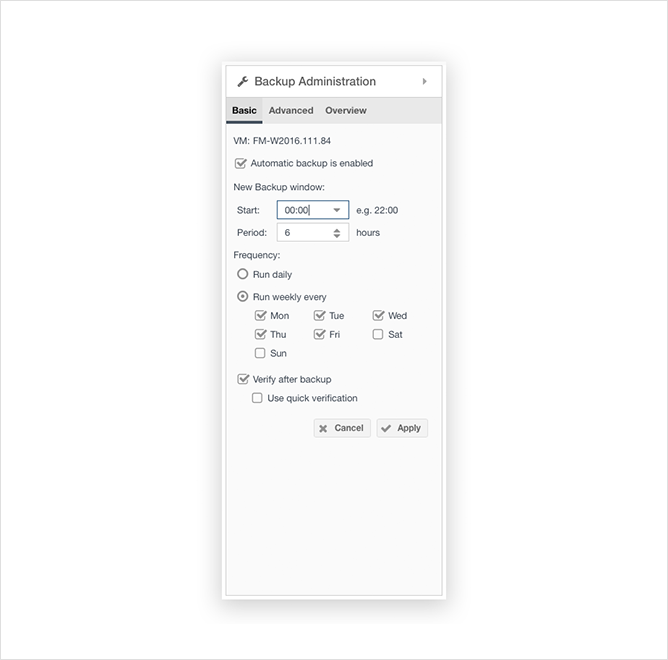
Task: Select Run weekly every option
Action: (x=242, y=297)
